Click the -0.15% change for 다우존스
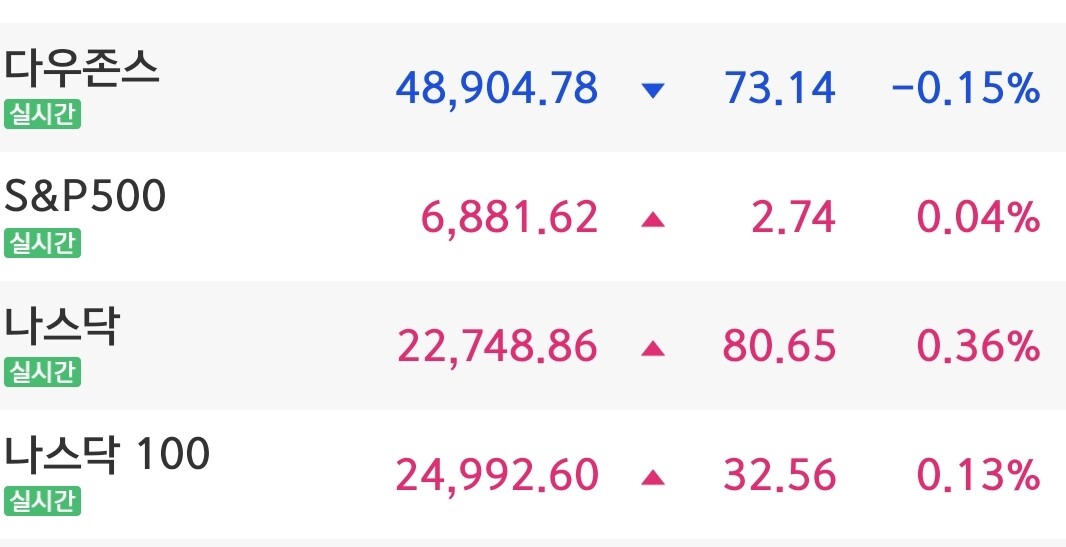This screenshot has height=547, width=1066. (966, 89)
